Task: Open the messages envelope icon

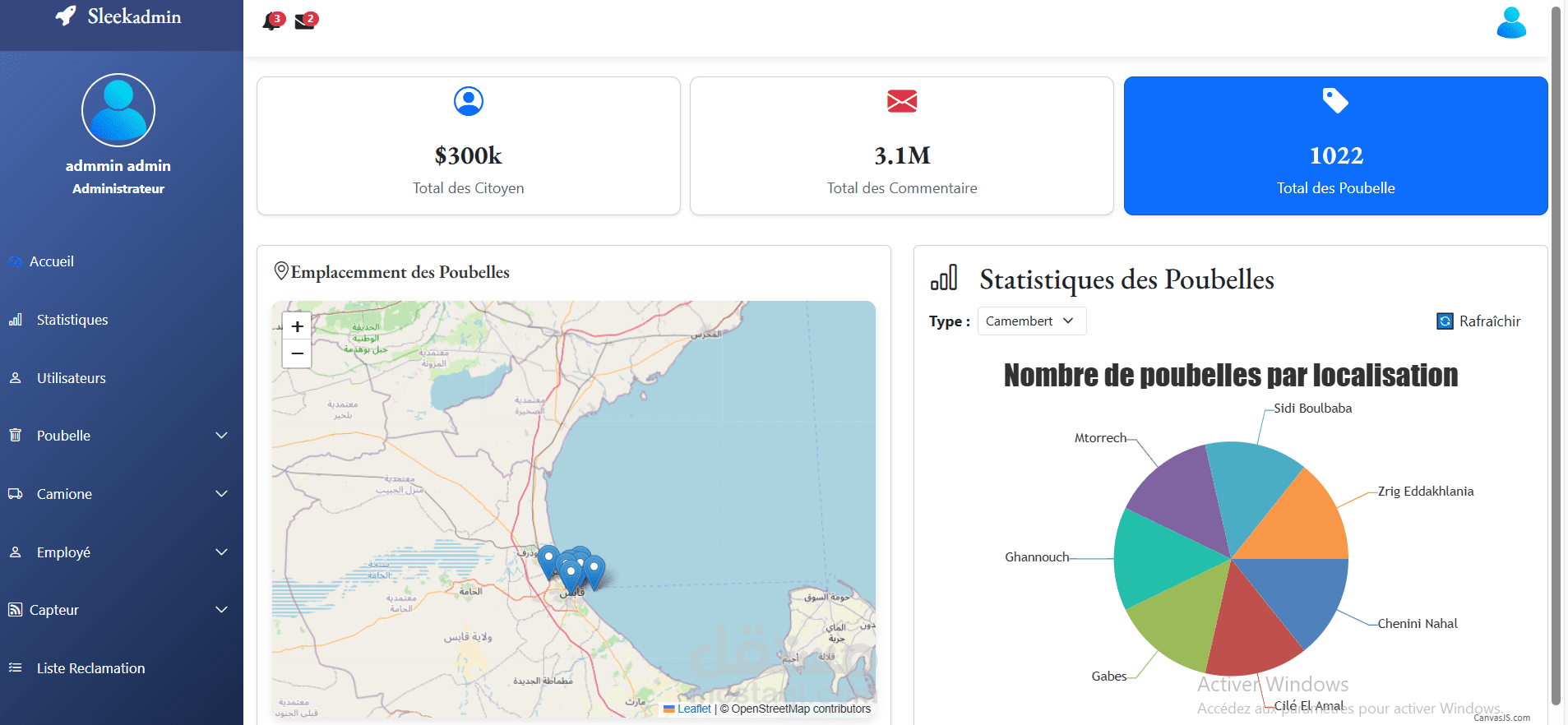Action: coord(306,21)
